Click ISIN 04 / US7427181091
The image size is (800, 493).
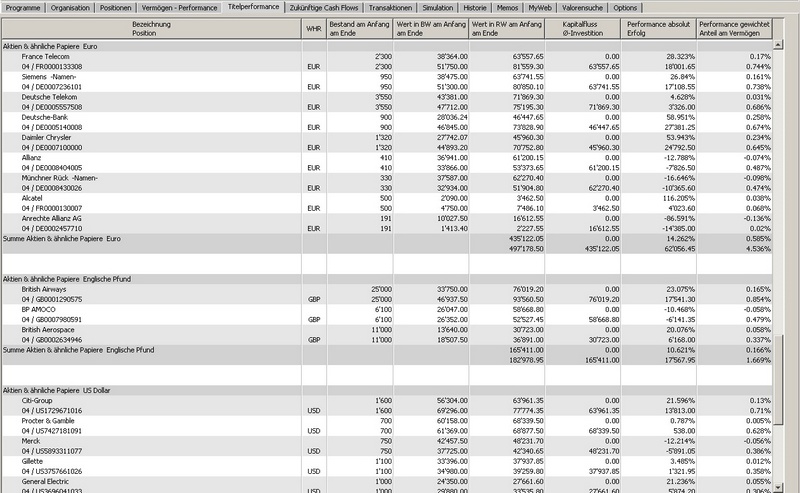coord(52,431)
